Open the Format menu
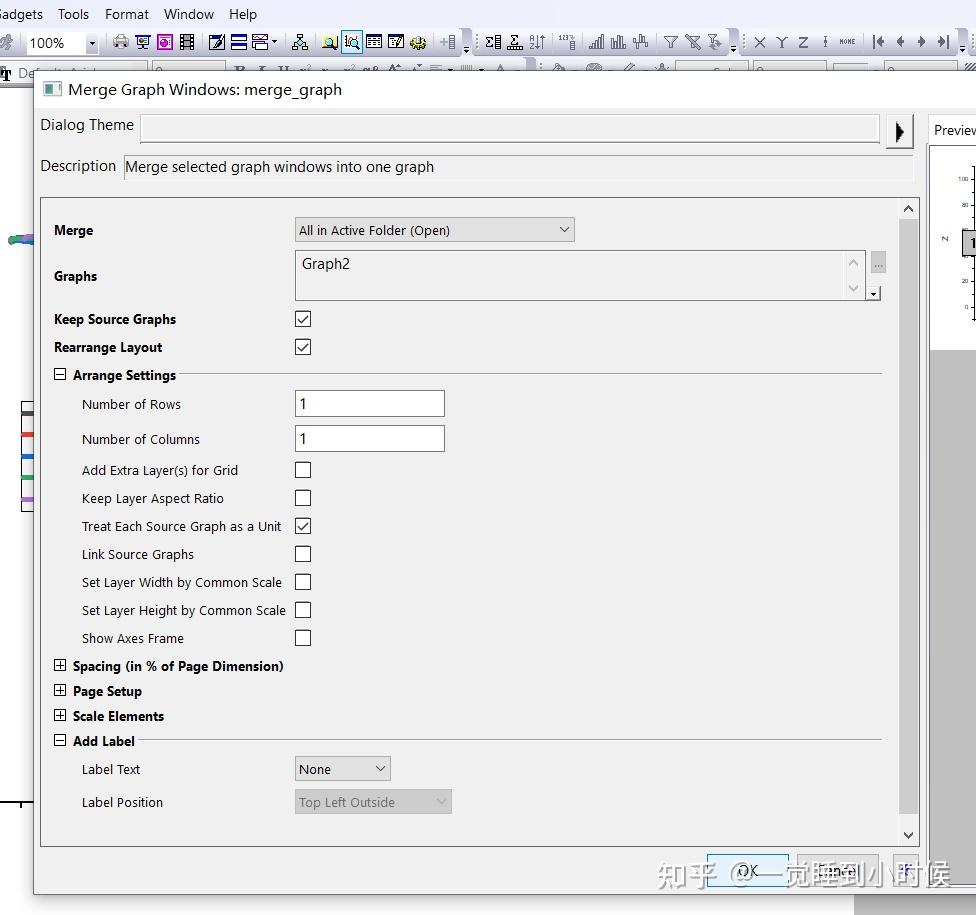 click(127, 14)
